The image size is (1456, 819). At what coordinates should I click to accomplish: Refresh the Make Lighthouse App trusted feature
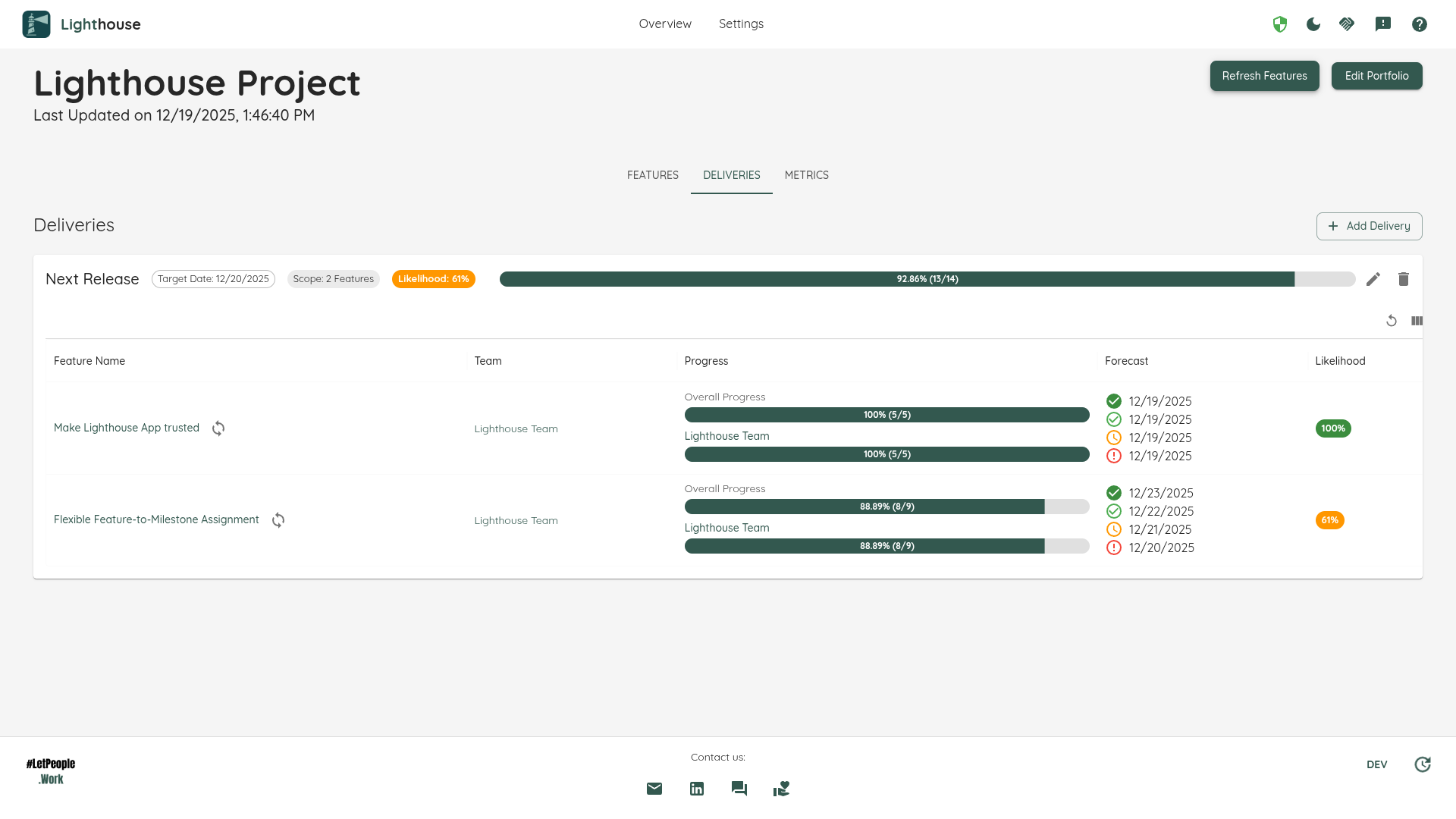tap(218, 428)
